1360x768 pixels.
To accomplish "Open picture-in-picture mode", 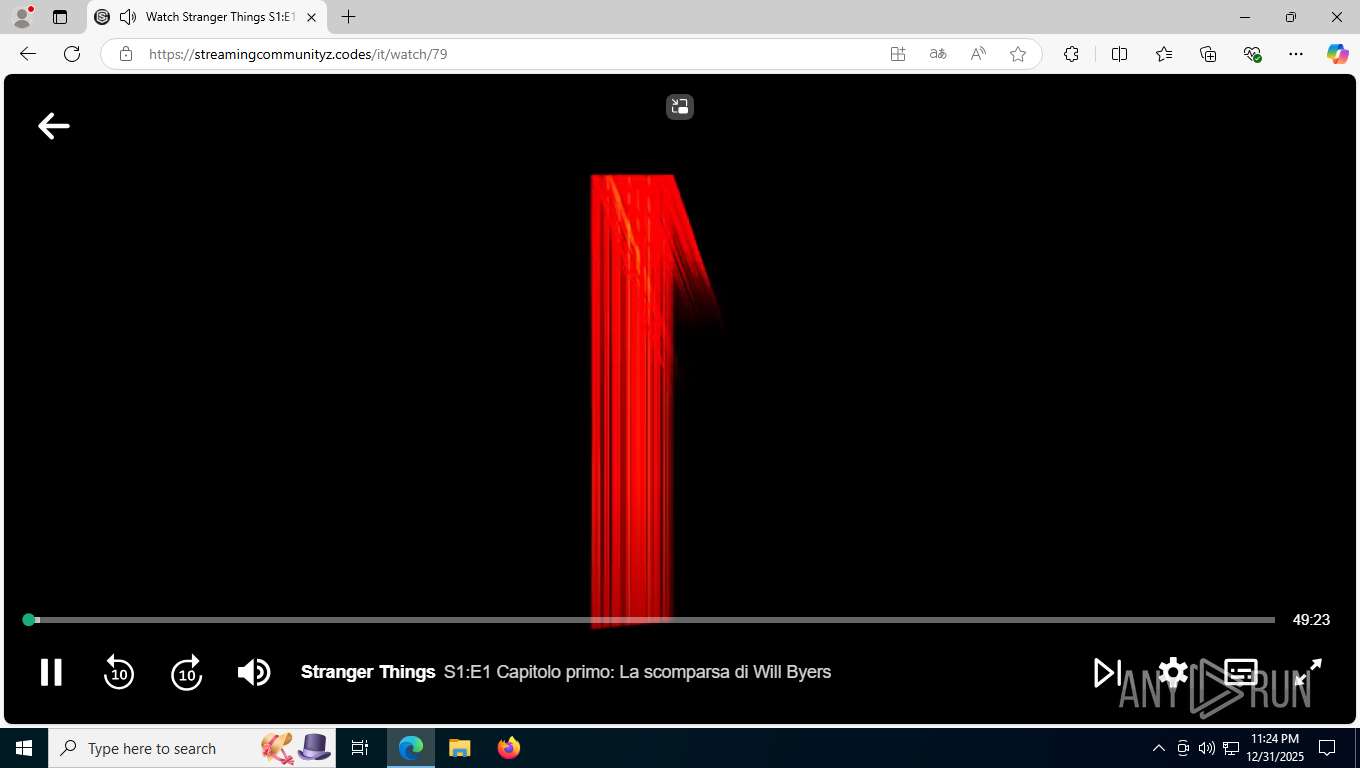I will [680, 107].
